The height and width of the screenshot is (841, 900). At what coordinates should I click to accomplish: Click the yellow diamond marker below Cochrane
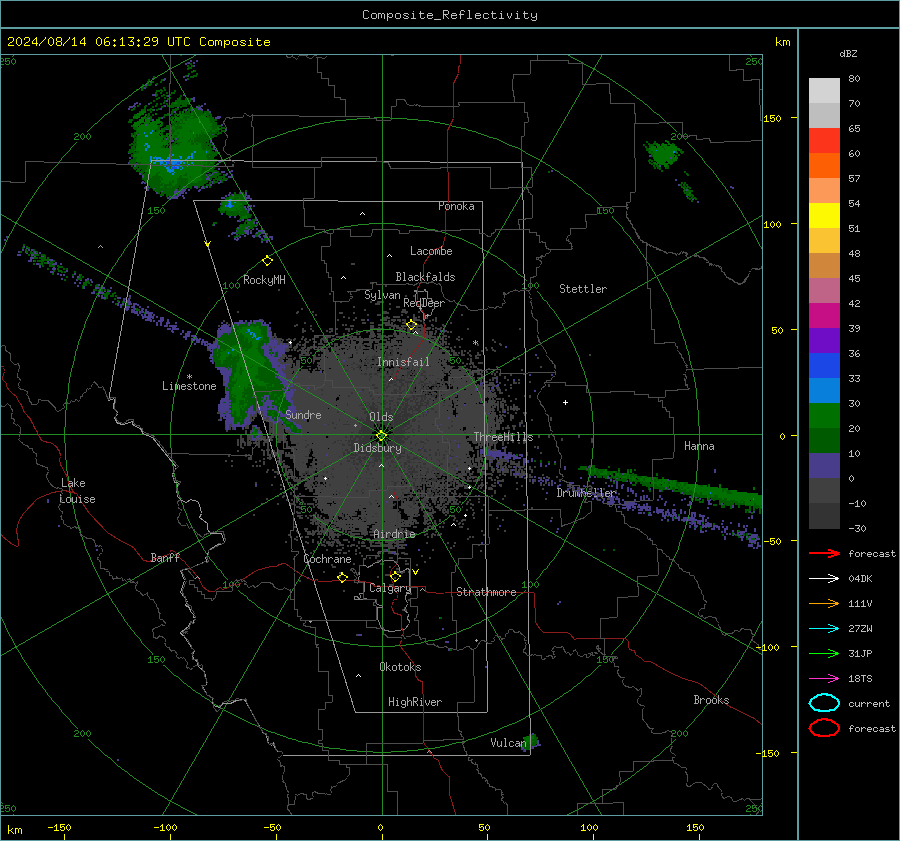343,577
